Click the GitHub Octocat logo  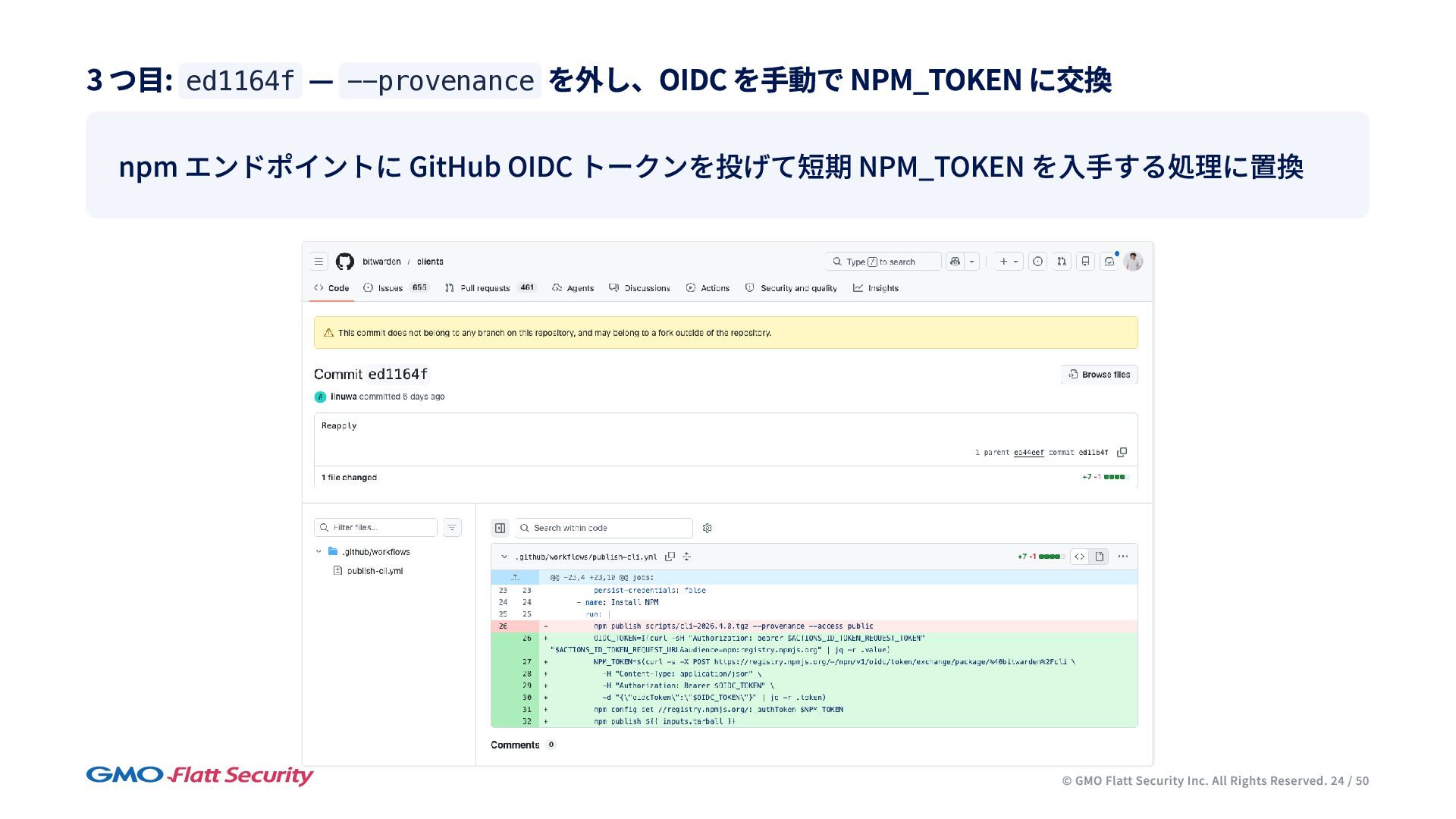pyautogui.click(x=345, y=262)
